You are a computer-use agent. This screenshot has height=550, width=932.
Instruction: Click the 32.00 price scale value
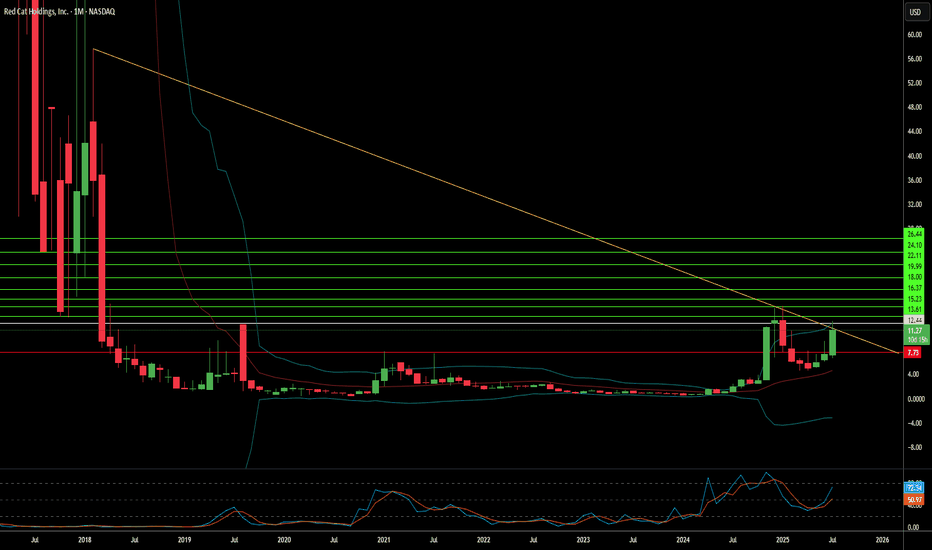point(915,204)
